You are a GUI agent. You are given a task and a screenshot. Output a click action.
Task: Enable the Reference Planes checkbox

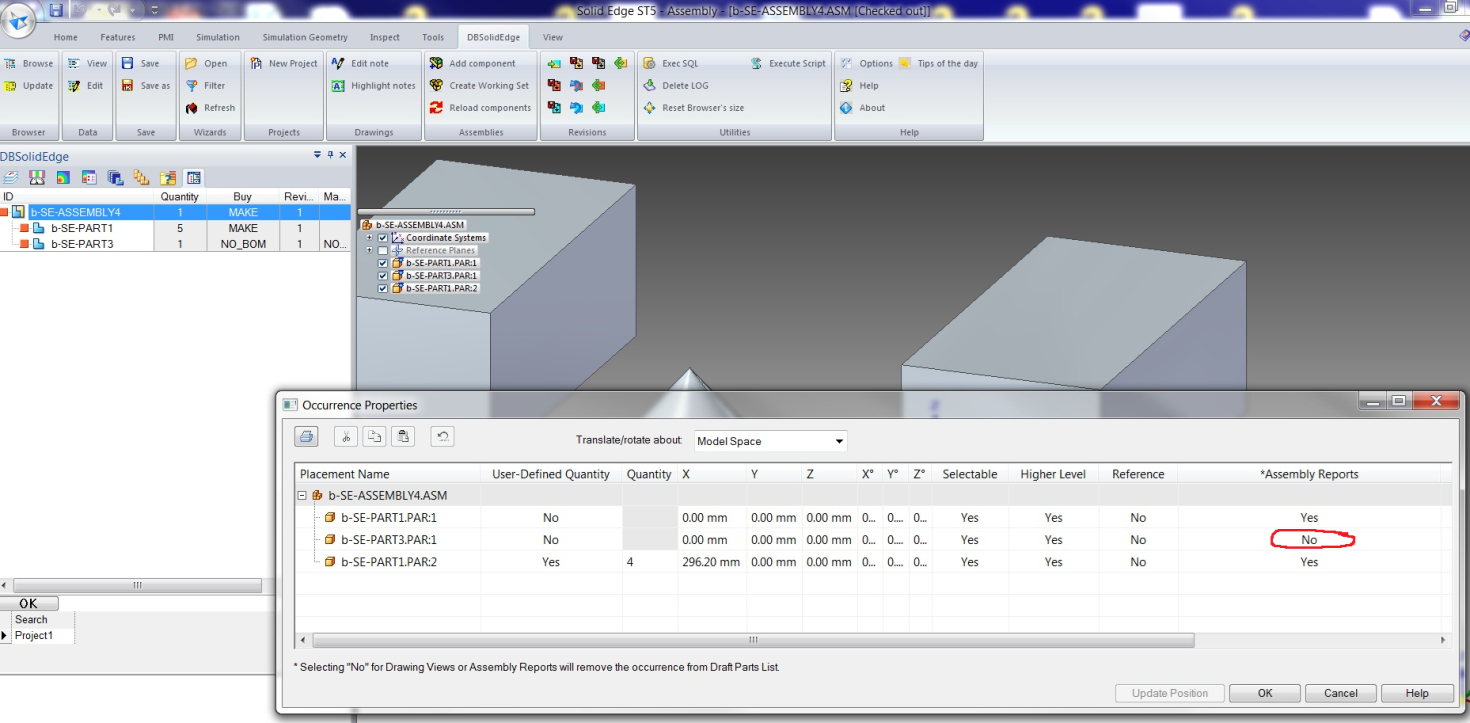pos(383,251)
